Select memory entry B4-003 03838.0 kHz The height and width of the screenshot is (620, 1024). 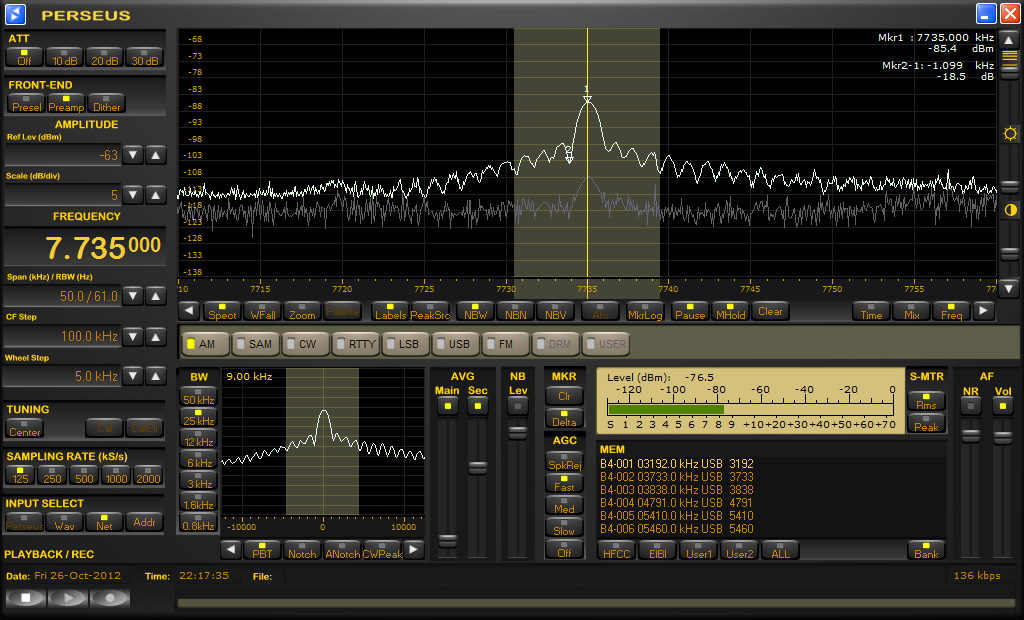point(677,490)
